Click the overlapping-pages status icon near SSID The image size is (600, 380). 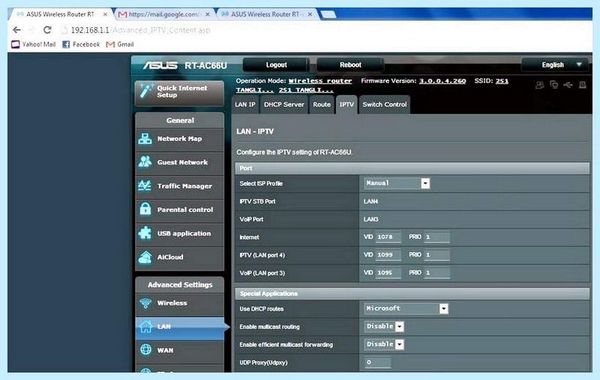click(x=554, y=85)
